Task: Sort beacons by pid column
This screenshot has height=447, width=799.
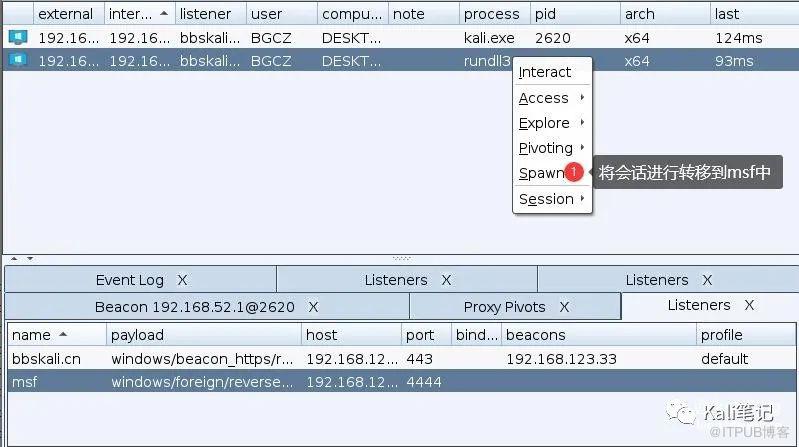Action: [575, 14]
